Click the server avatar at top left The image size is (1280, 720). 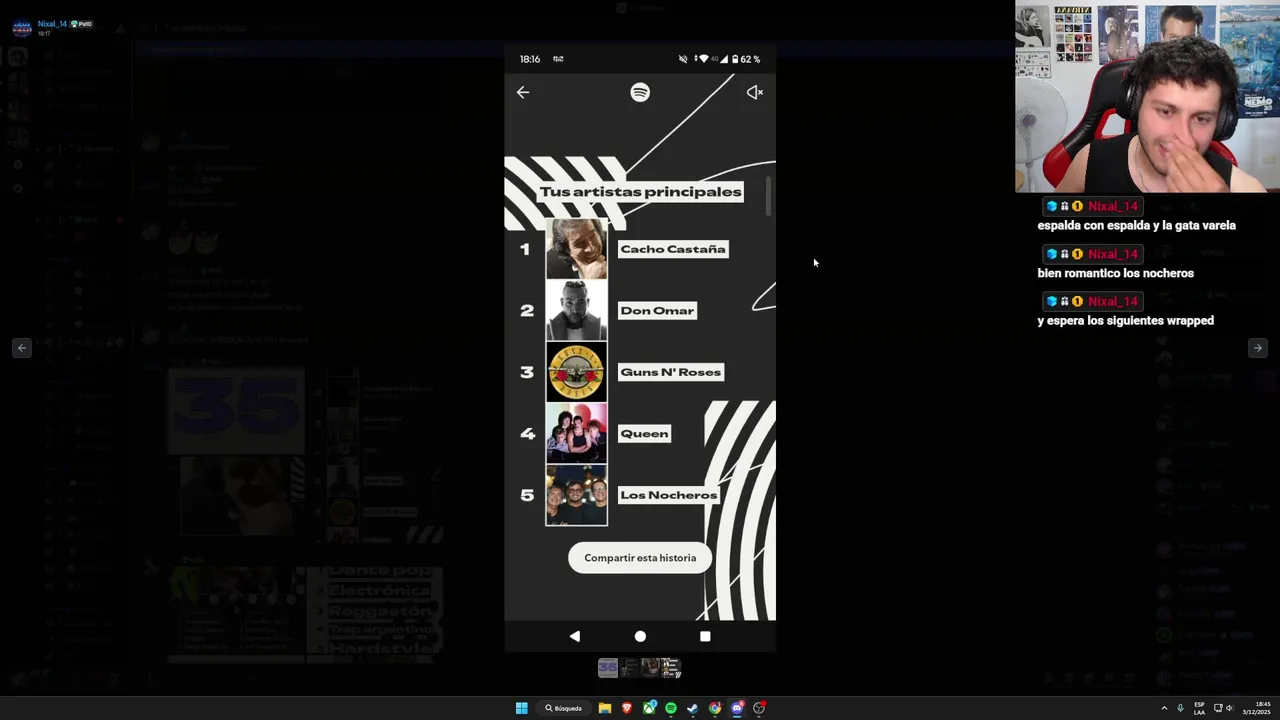(x=22, y=28)
